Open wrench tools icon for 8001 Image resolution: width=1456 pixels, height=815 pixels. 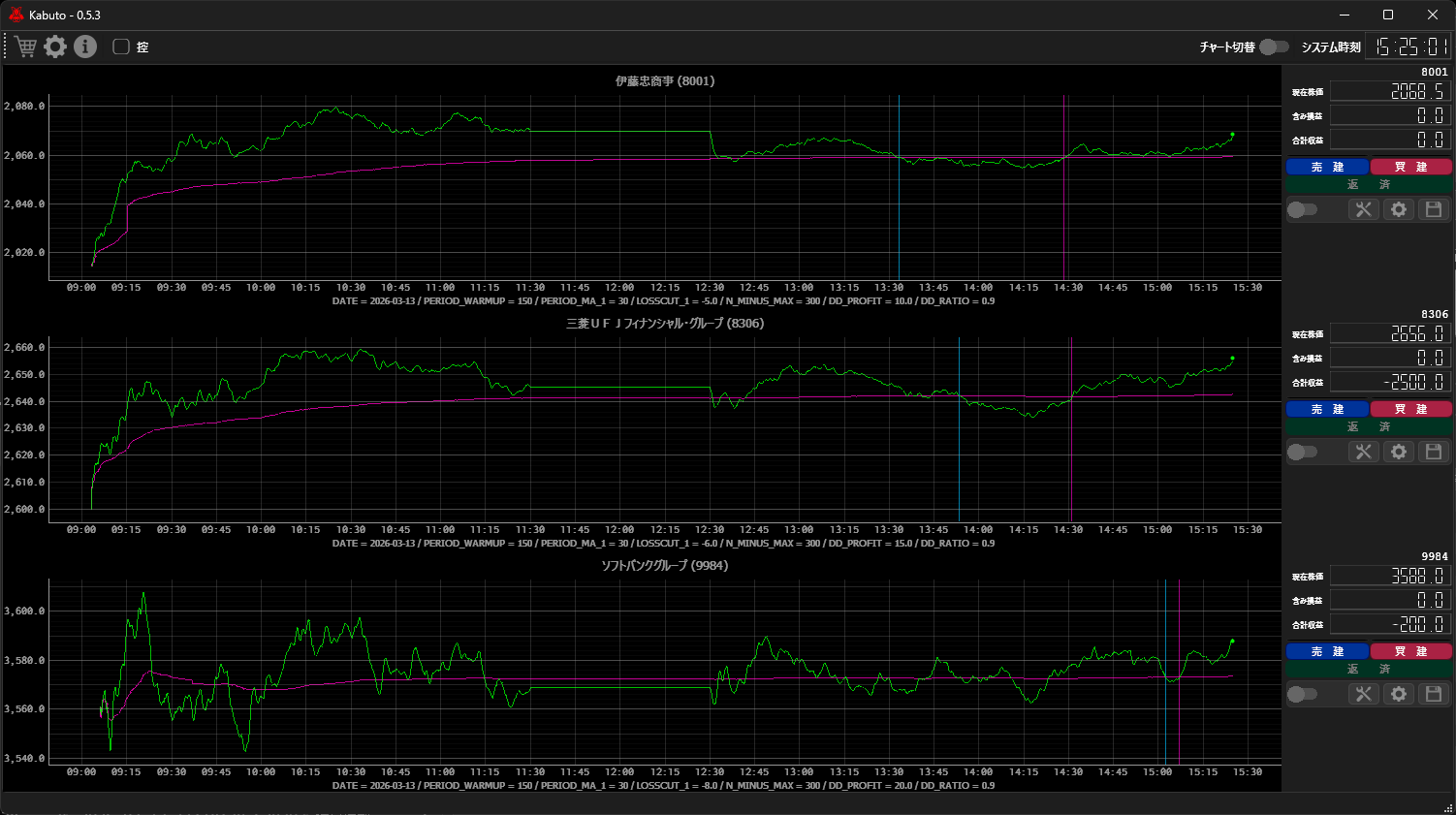[1364, 209]
